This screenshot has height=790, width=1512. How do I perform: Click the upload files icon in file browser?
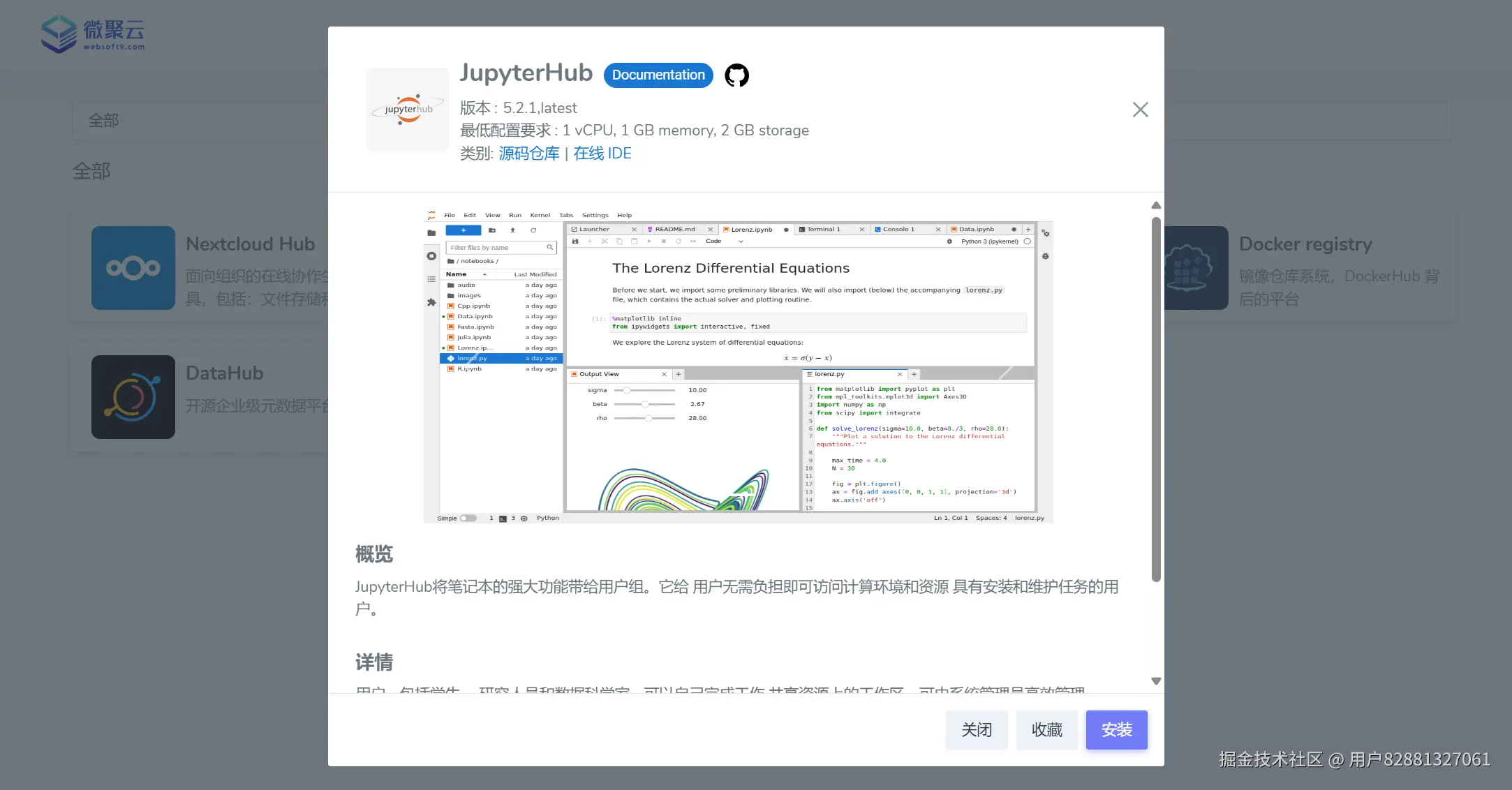coord(513,230)
